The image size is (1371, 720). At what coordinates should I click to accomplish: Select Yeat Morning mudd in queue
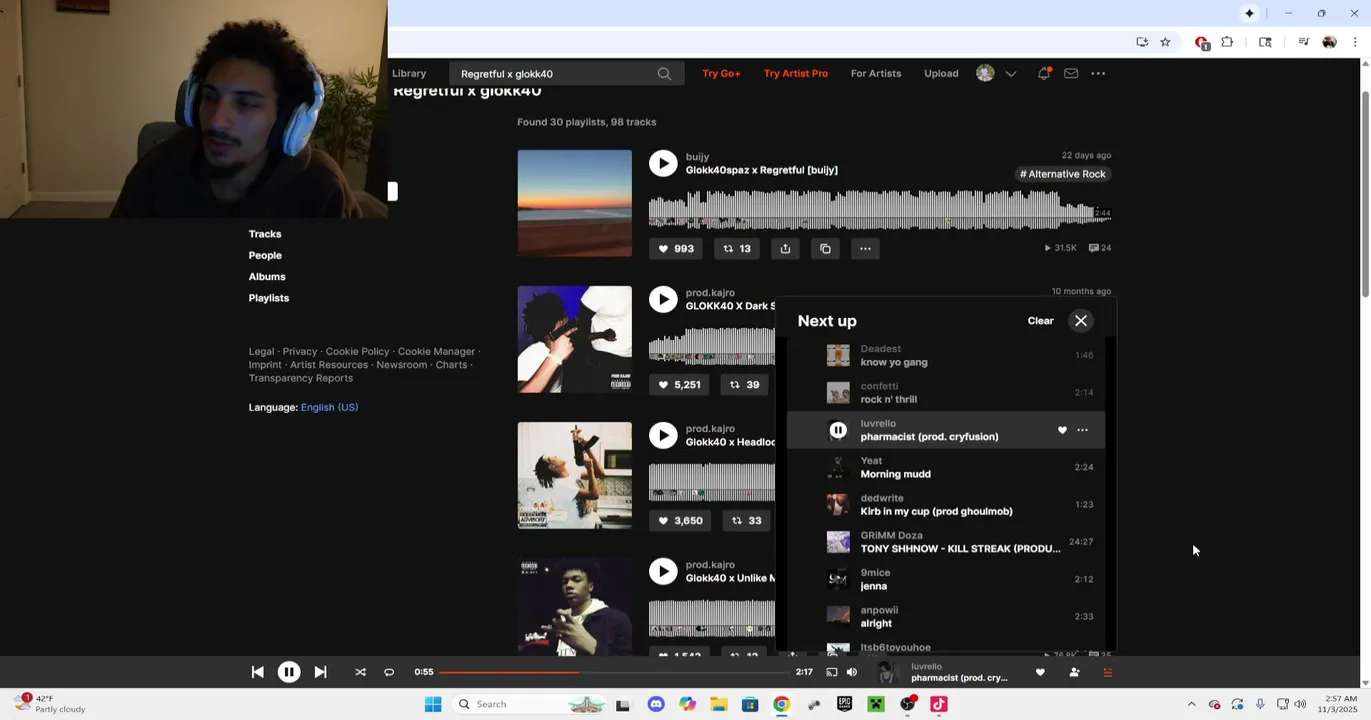(x=946, y=467)
